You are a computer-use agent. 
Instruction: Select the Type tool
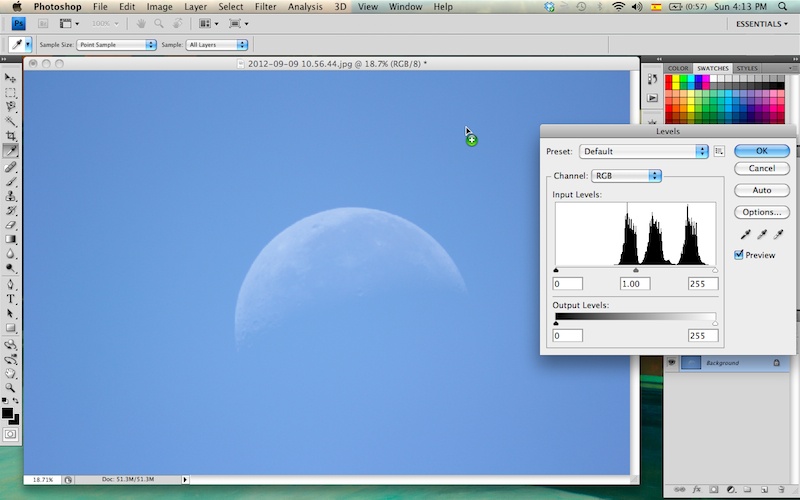click(x=11, y=298)
